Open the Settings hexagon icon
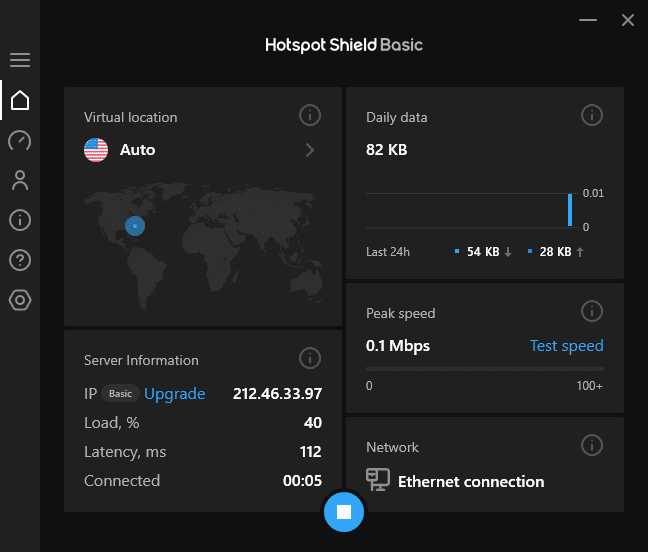This screenshot has height=552, width=648. pyautogui.click(x=20, y=300)
